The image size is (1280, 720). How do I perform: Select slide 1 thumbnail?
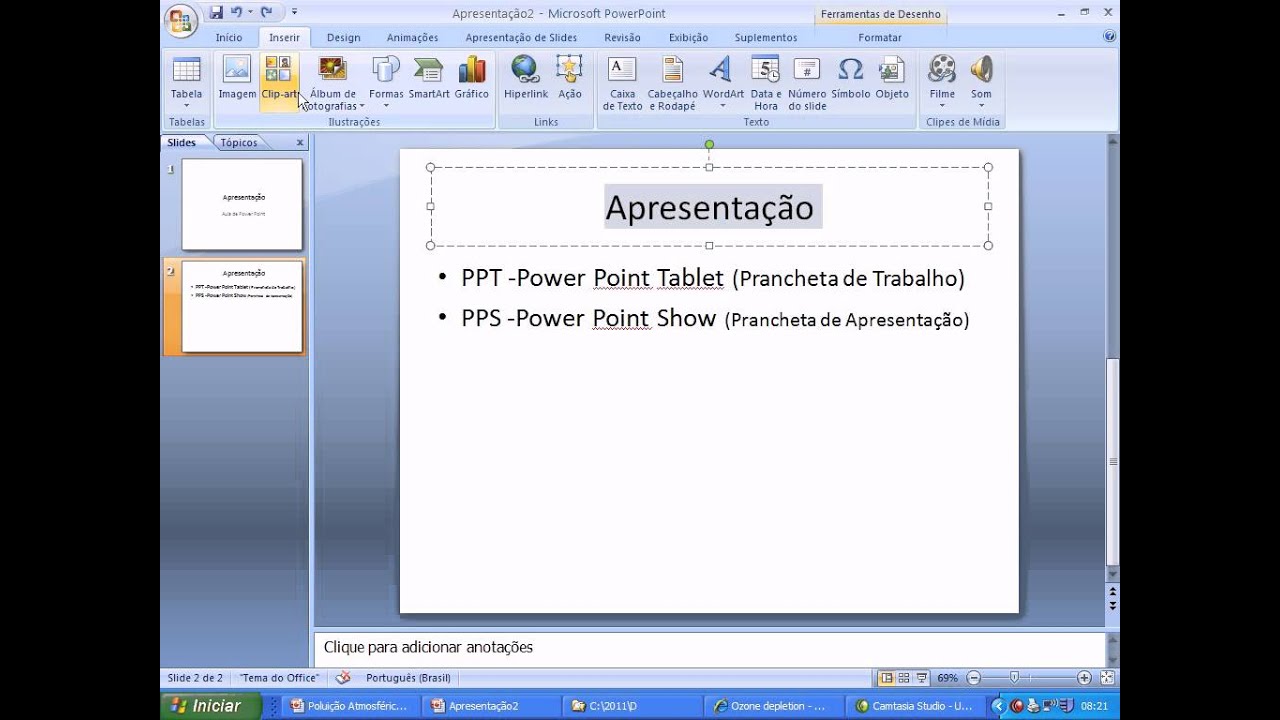tap(242, 204)
